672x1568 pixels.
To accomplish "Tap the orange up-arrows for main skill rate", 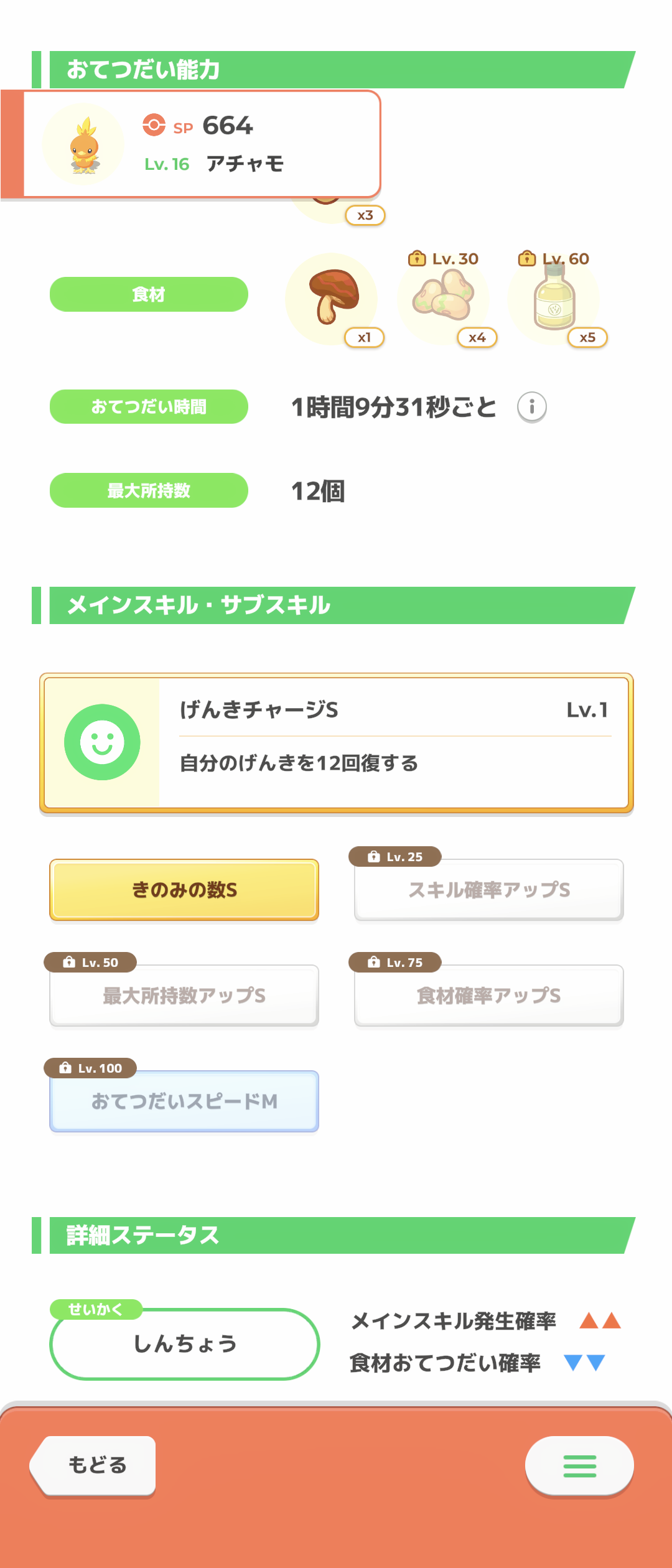I will [x=600, y=1320].
